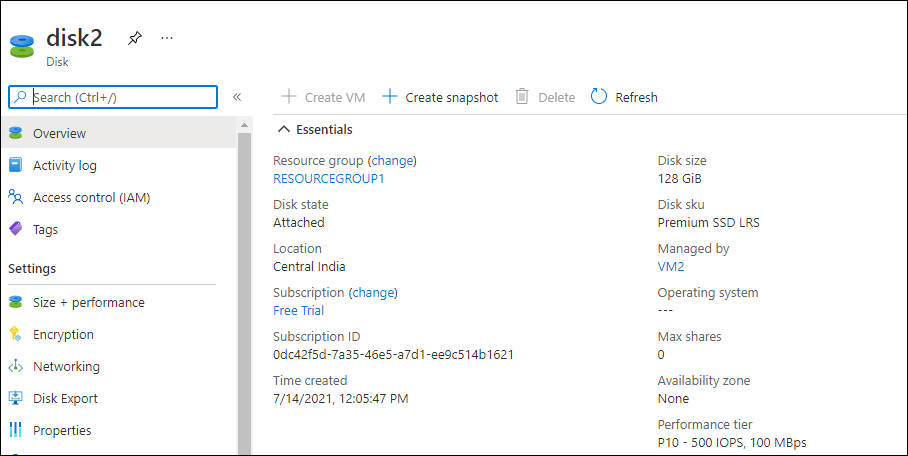The height and width of the screenshot is (456, 908).
Task: Click the search magnifier icon
Action: click(20, 97)
